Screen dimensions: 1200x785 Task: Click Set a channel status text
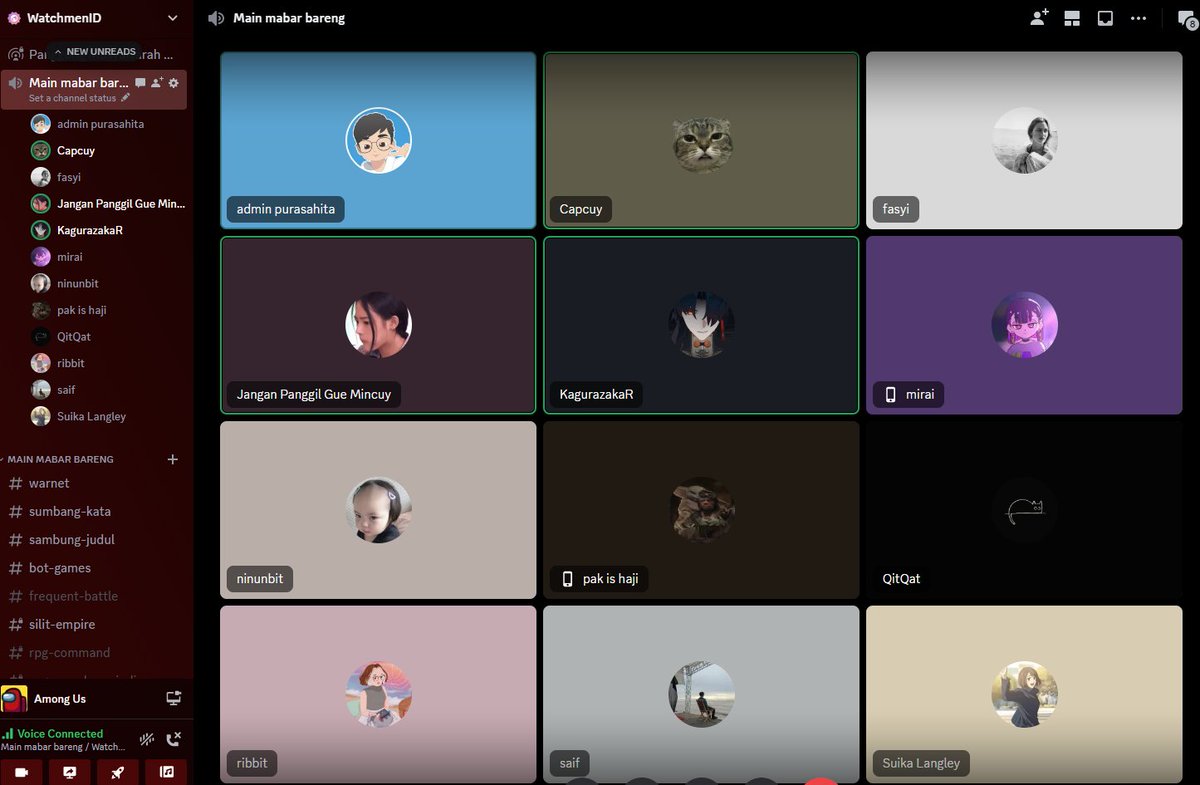(72, 98)
